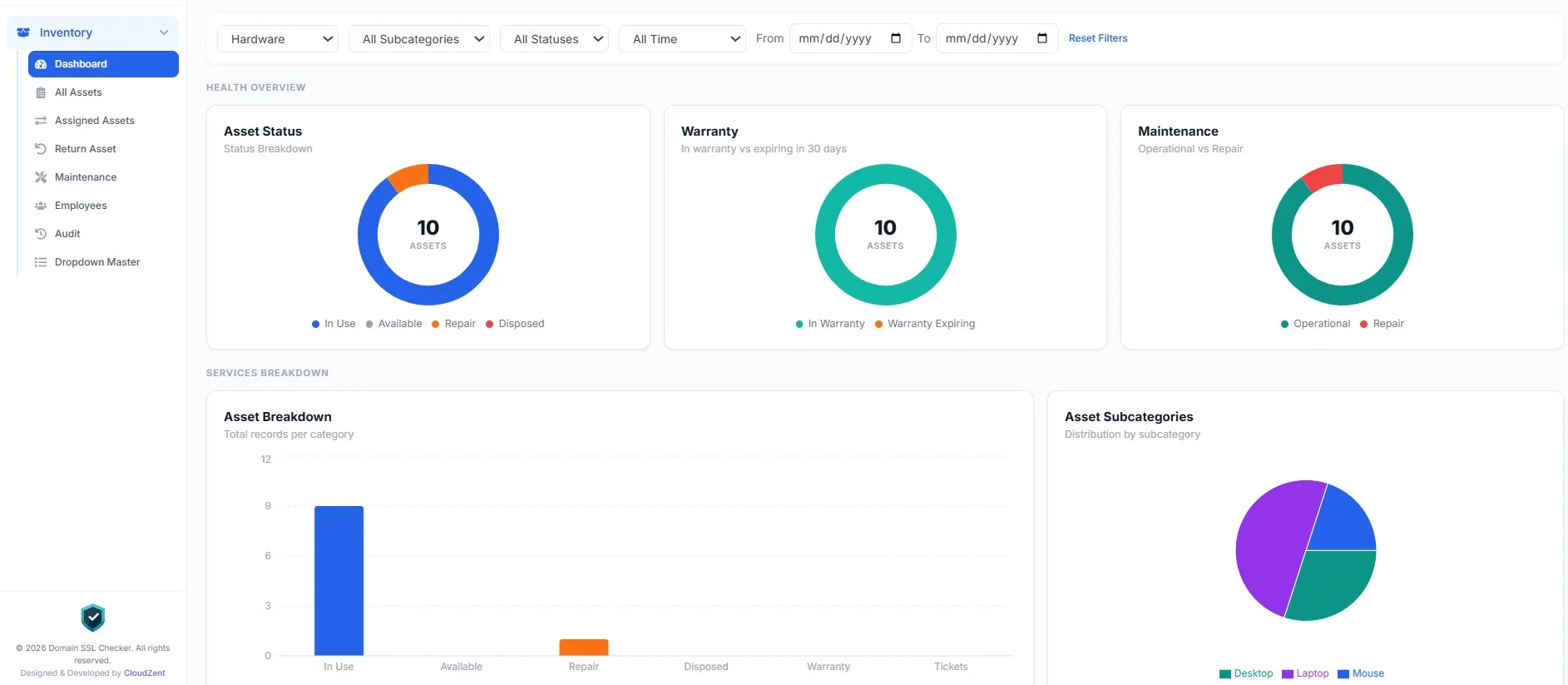Click the Asset Breakdown title
The image size is (1568, 685).
pos(278,417)
